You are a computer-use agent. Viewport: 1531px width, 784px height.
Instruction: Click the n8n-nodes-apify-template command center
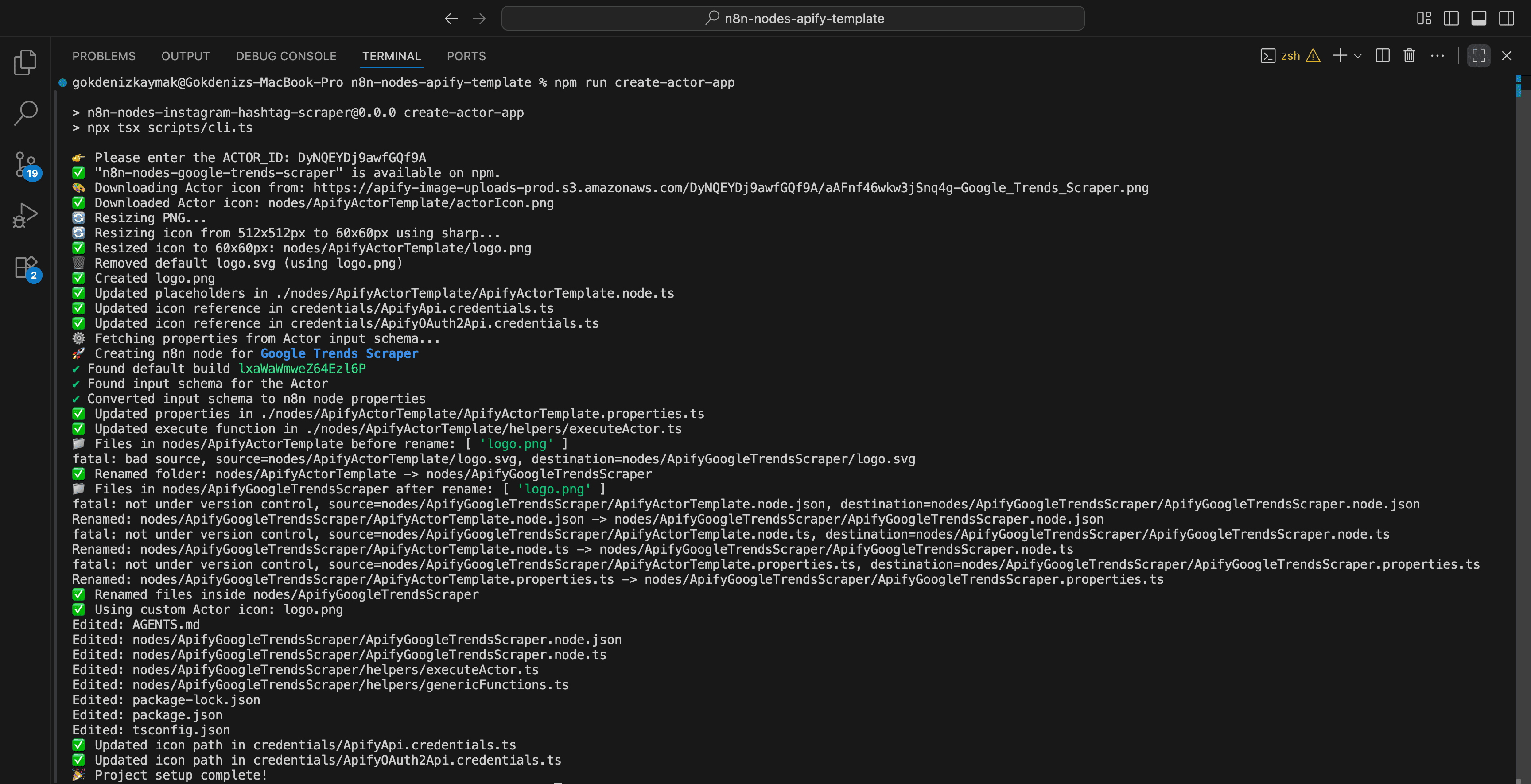coord(793,19)
